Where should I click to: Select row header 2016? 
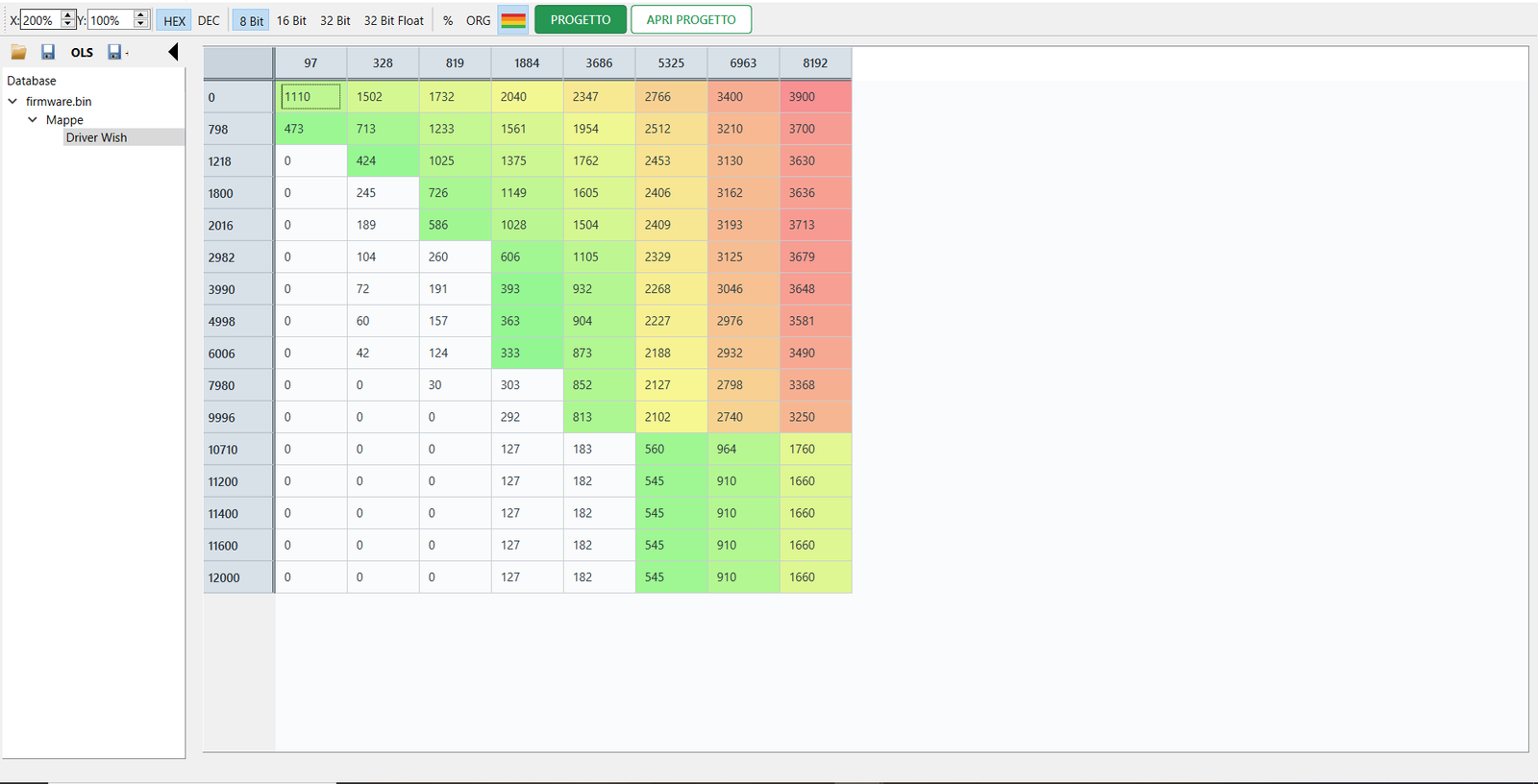point(238,225)
